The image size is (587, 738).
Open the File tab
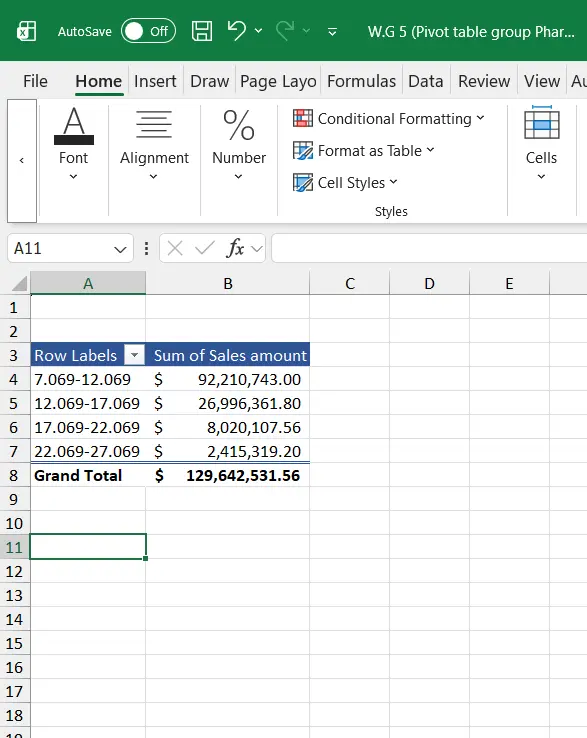click(35, 81)
